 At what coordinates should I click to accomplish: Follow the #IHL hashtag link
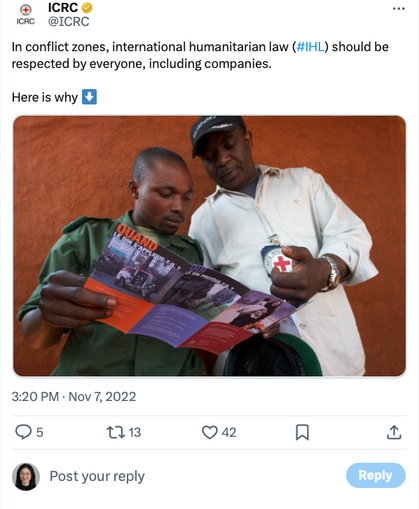click(x=310, y=47)
